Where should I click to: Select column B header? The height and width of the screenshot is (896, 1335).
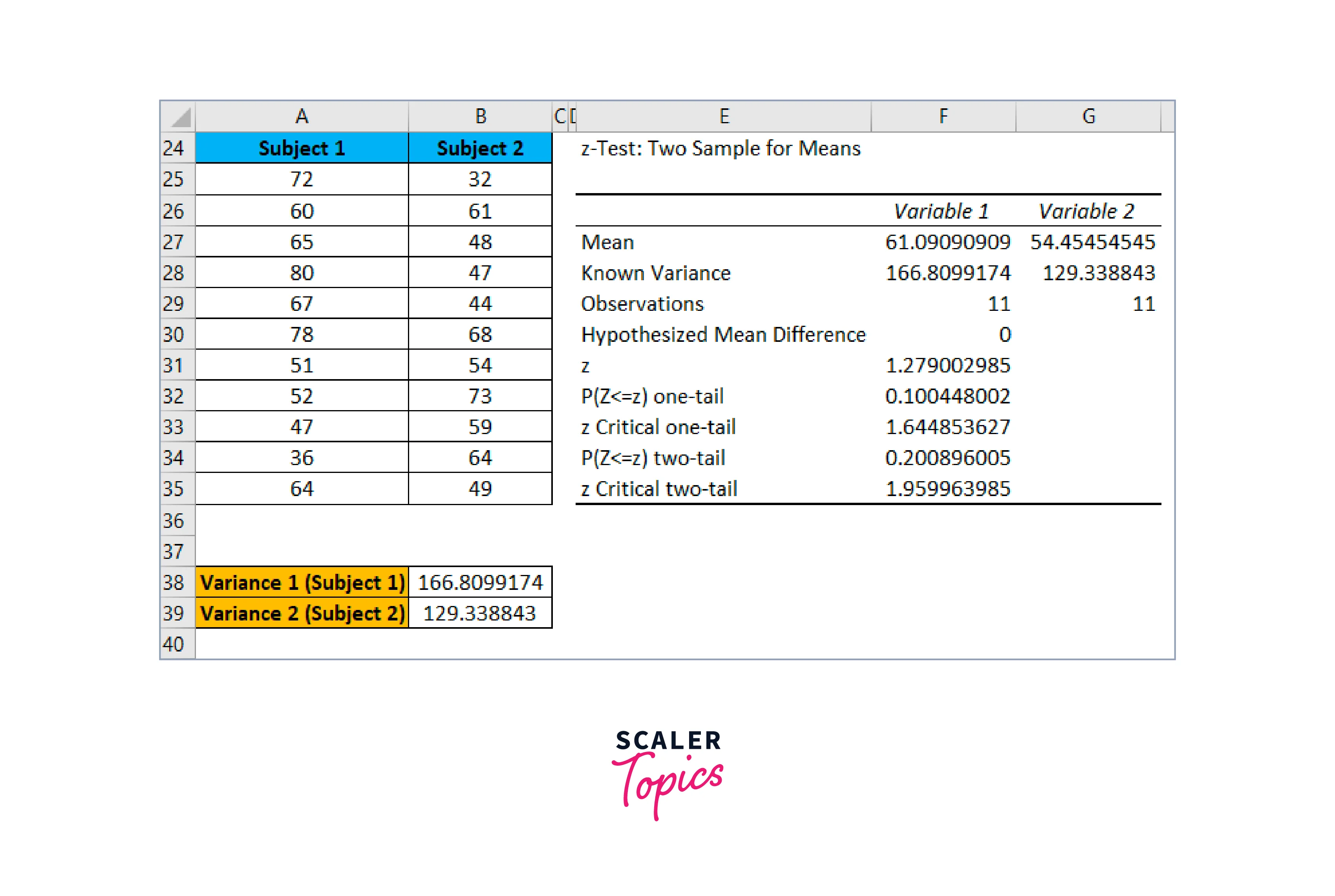coord(480,117)
